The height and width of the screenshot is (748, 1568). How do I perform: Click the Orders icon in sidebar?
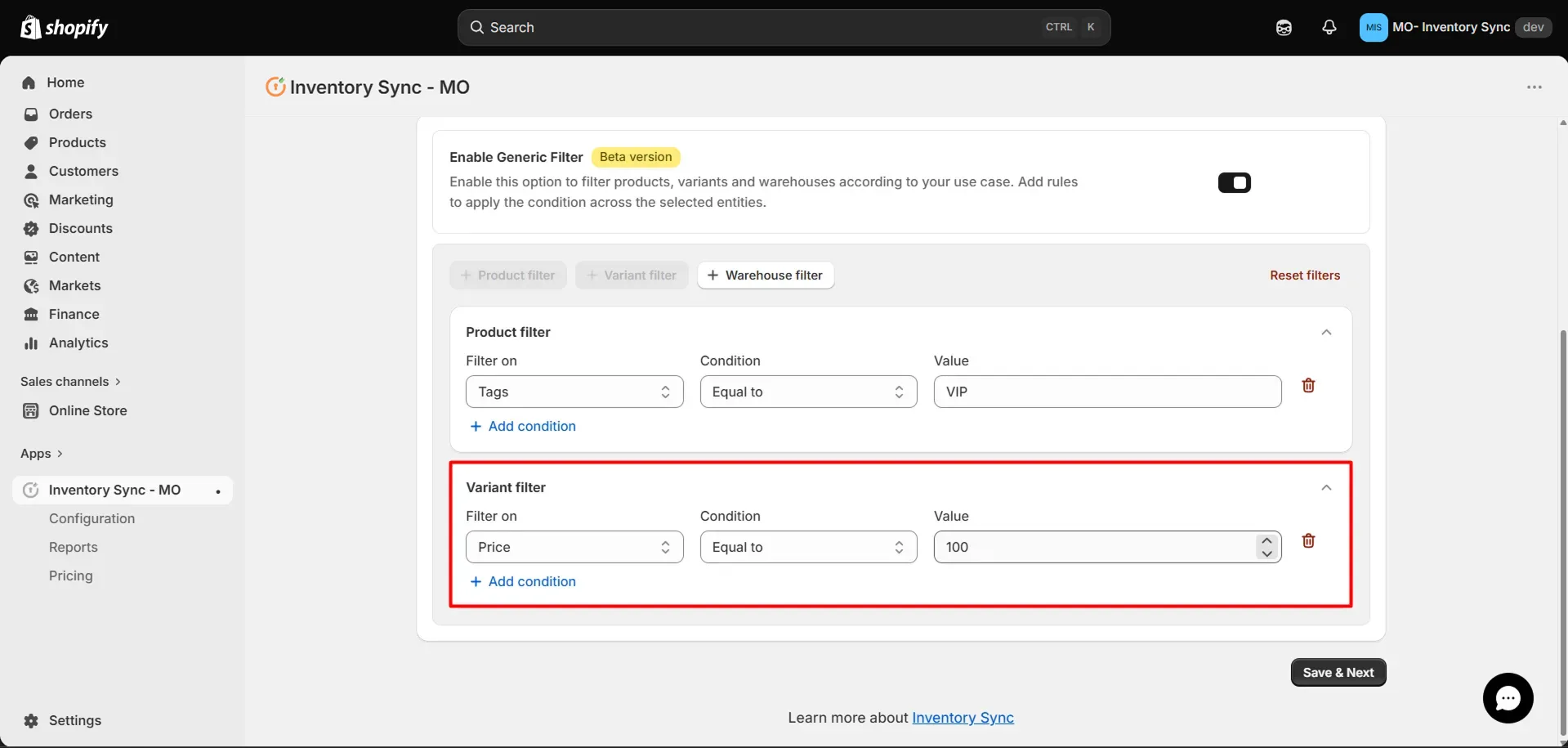tap(31, 114)
